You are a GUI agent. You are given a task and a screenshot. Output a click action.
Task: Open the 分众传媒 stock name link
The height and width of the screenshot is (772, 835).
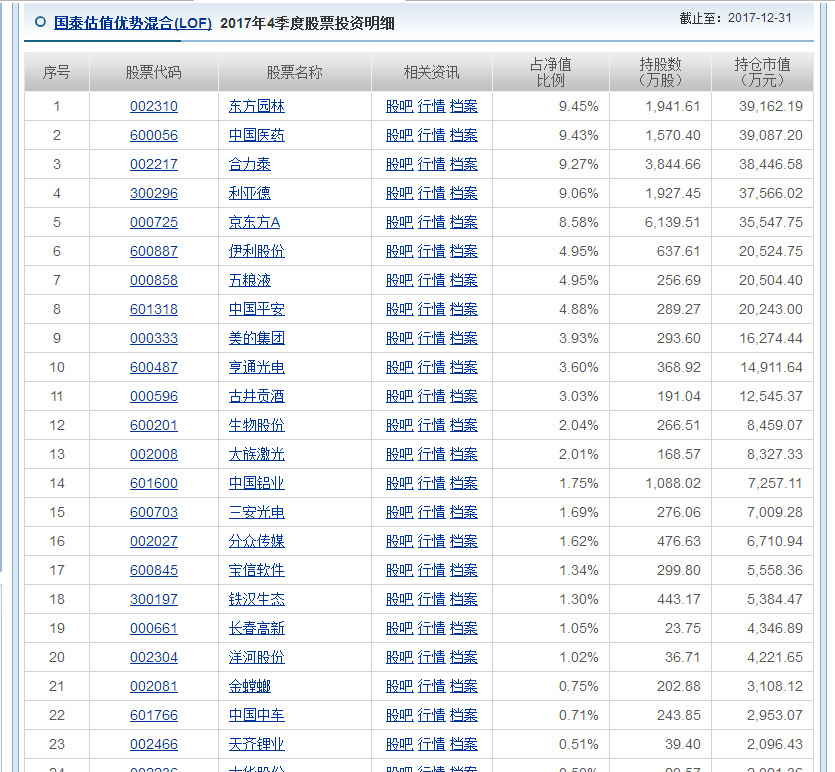tap(257, 541)
